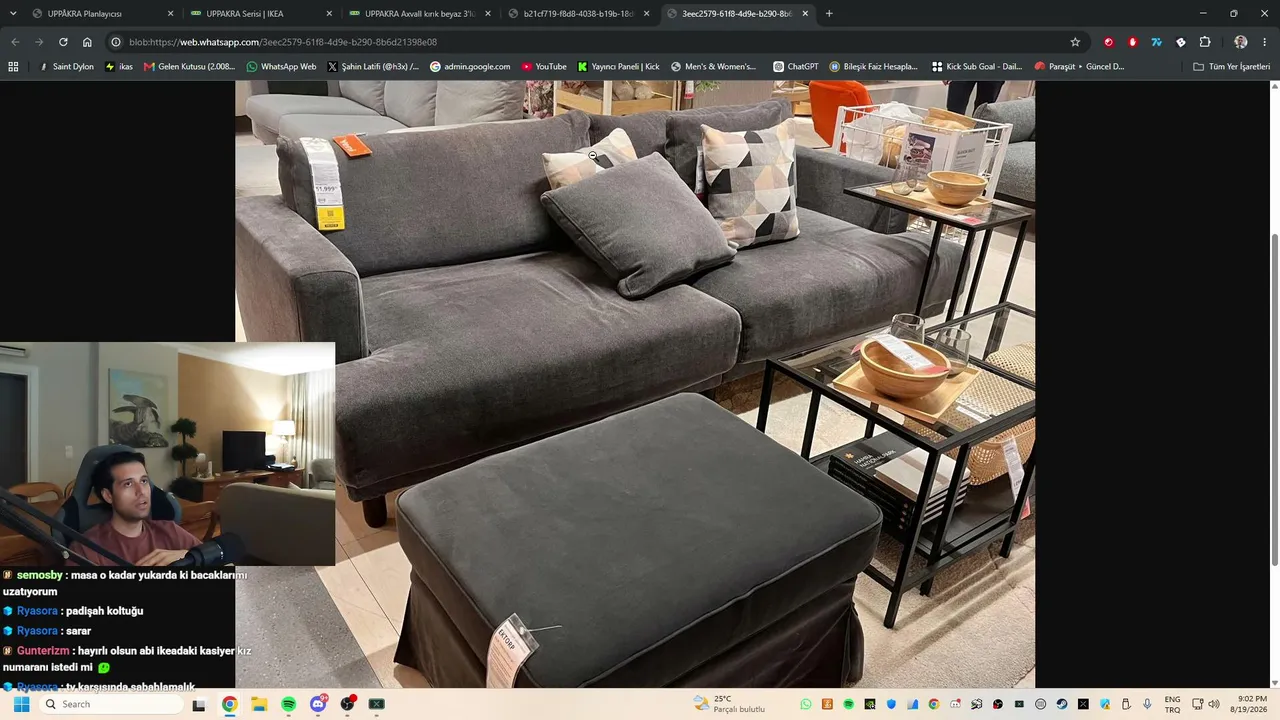Open Discord from the taskbar
This screenshot has width=1280, height=720.
tap(318, 704)
